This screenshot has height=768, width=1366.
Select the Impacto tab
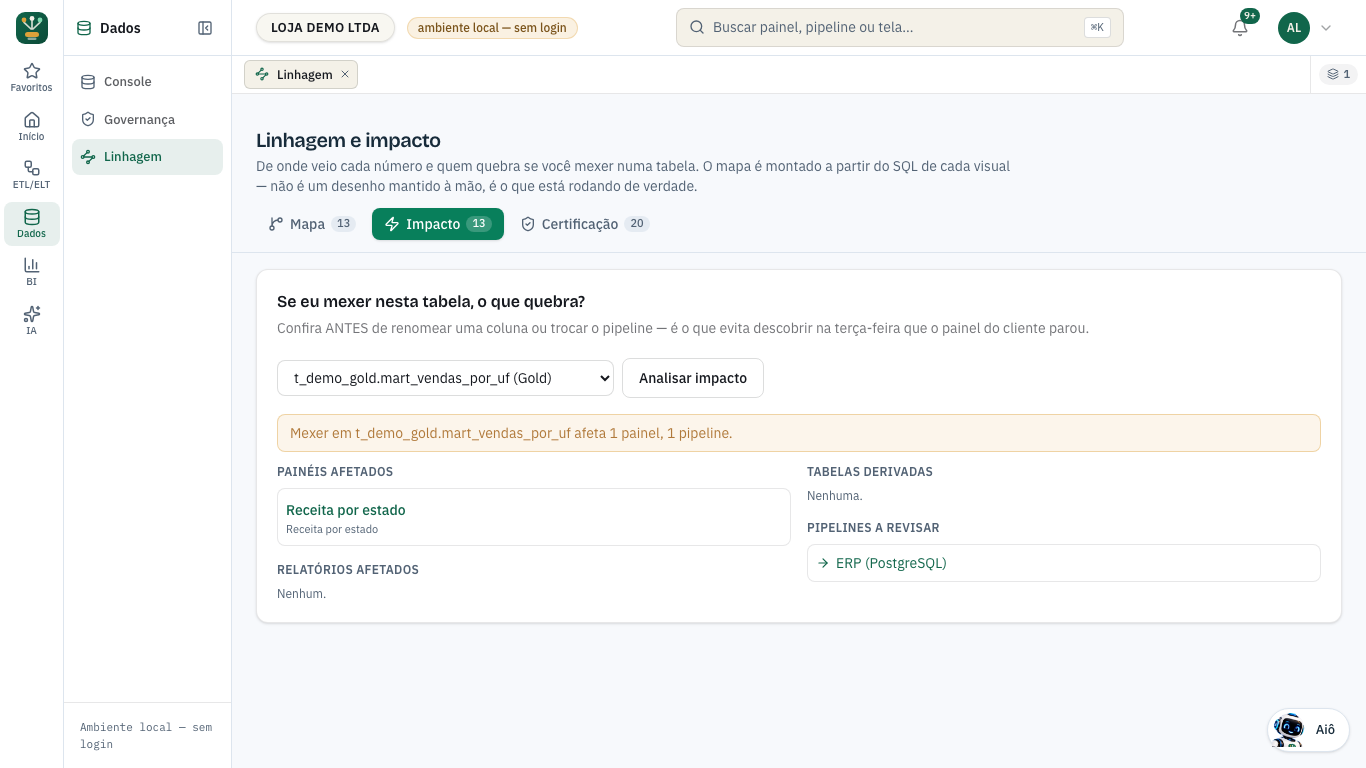[x=438, y=224]
